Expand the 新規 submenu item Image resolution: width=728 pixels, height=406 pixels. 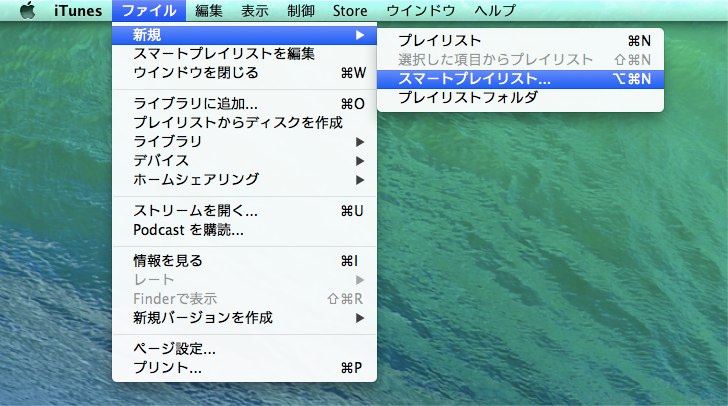click(x=244, y=35)
